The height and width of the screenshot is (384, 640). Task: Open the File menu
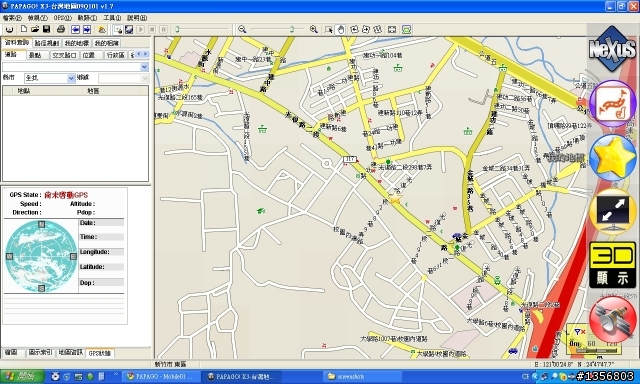point(12,18)
